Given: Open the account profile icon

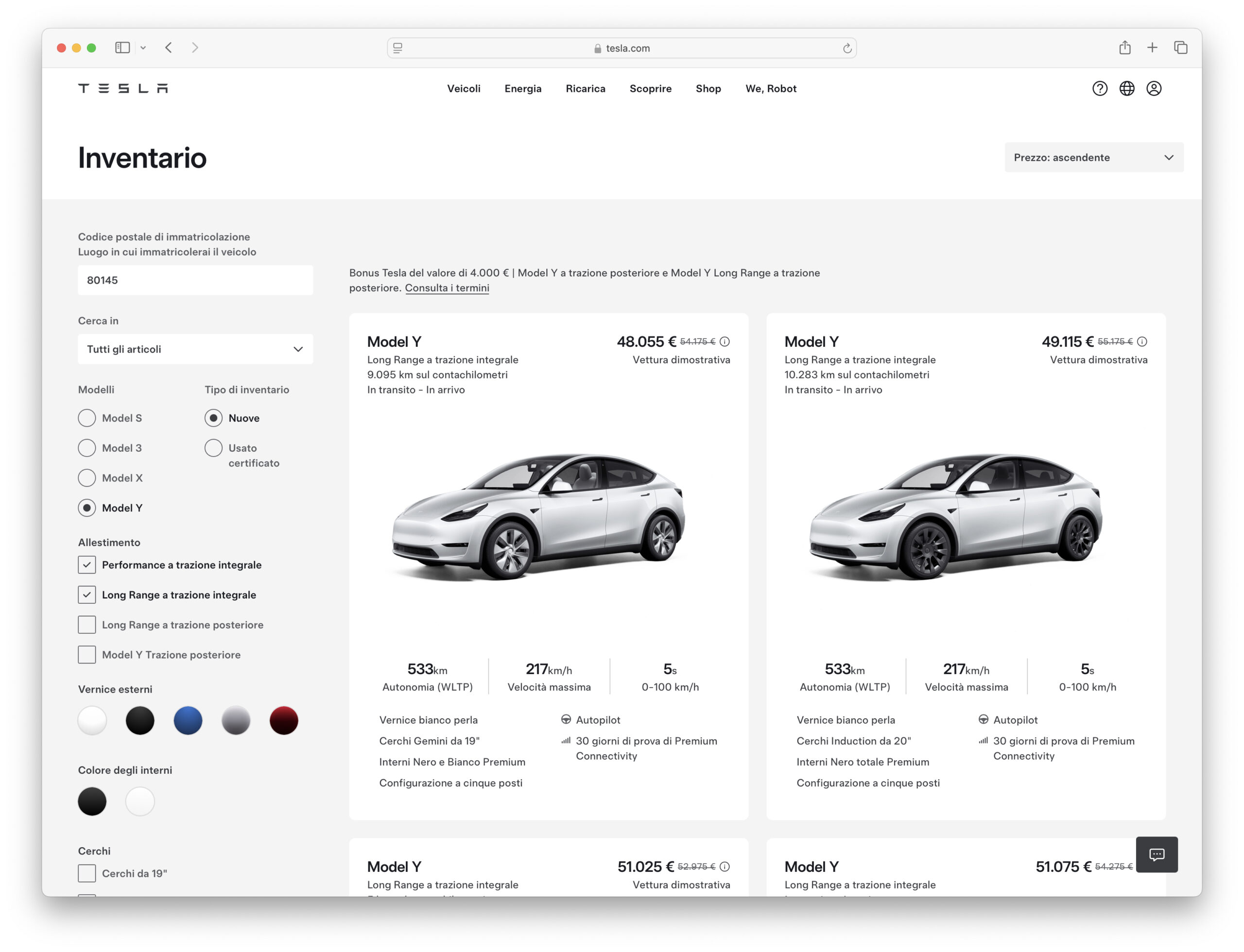Looking at the screenshot, I should coord(1153,88).
